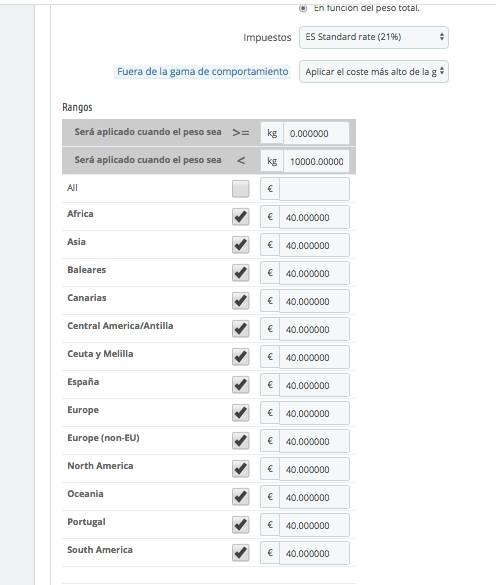The height and width of the screenshot is (585, 496).
Task: Uncheck the Africa zone checkbox
Action: [x=240, y=217]
